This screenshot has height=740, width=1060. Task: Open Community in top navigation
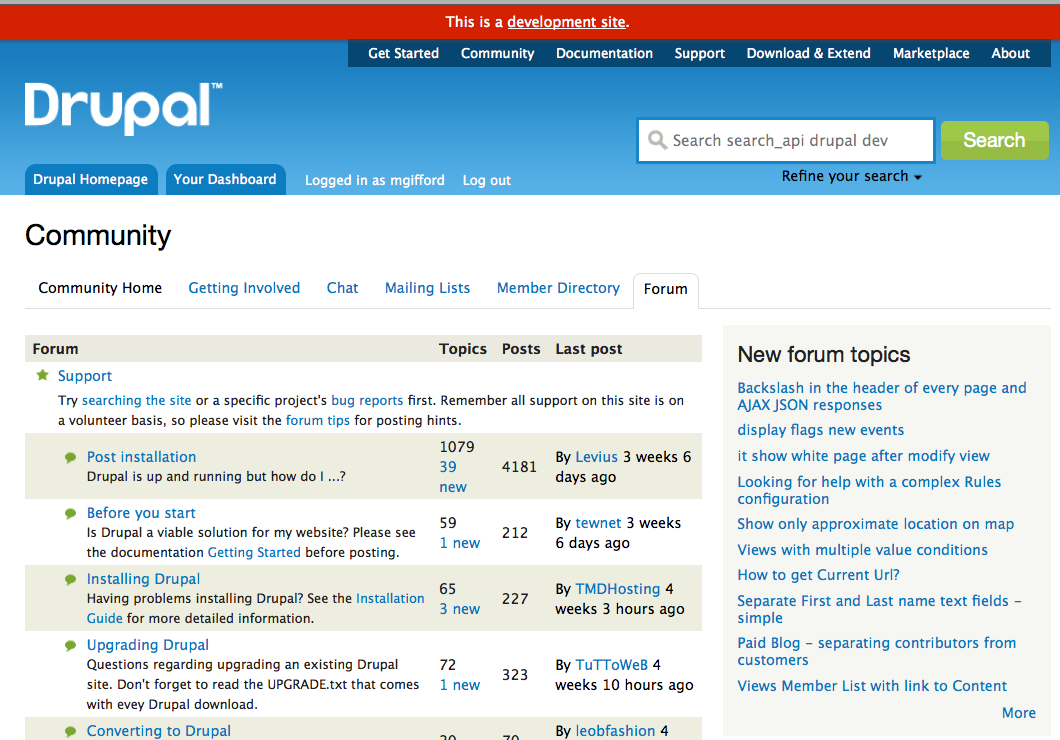tap(498, 53)
